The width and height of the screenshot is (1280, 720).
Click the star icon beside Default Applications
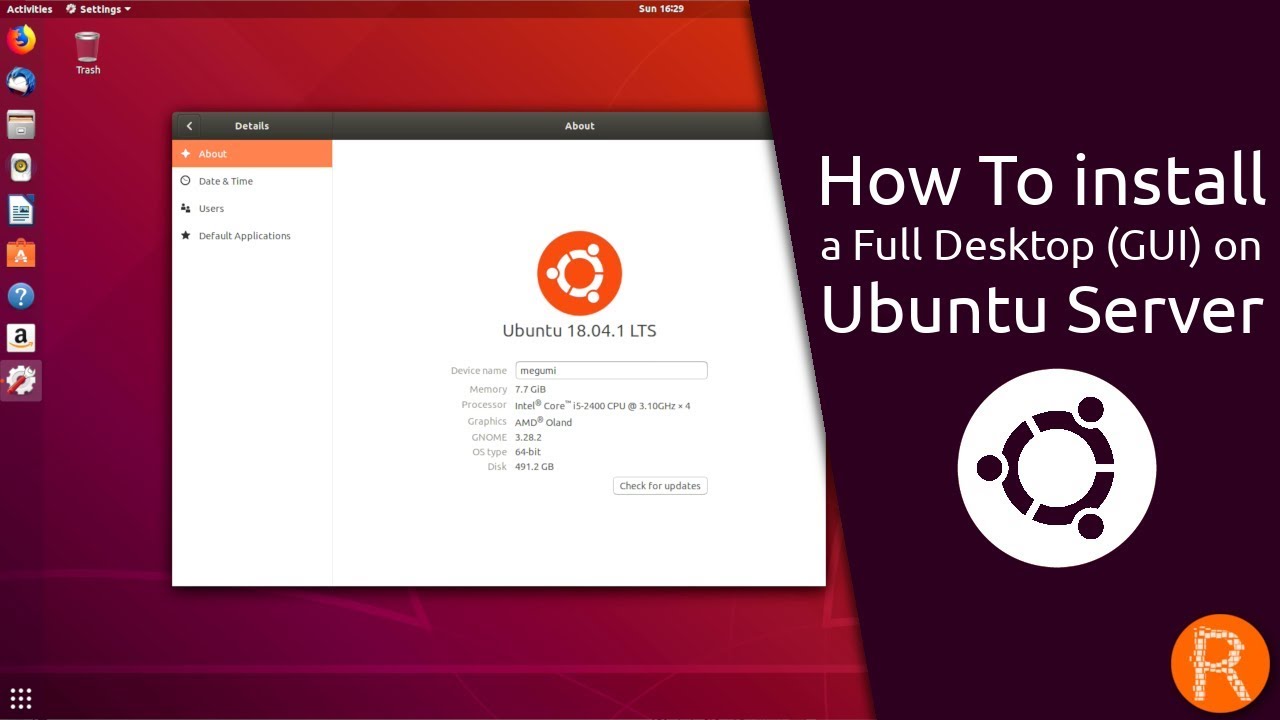click(186, 236)
